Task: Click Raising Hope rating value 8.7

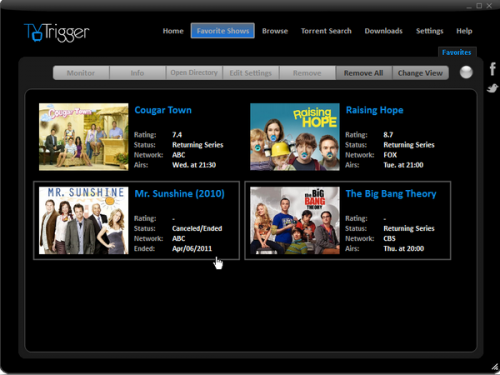Action: click(388, 135)
